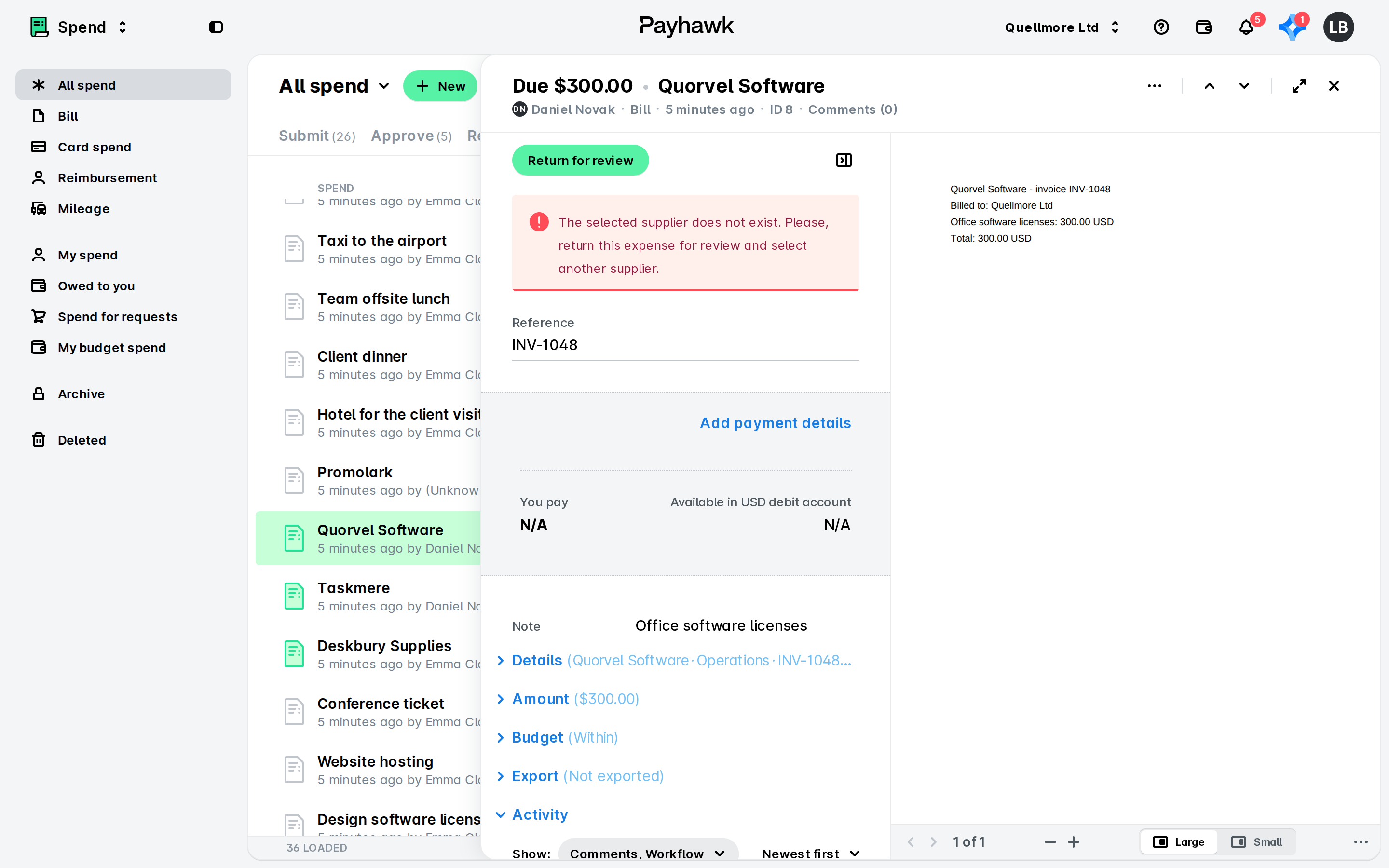
Task: Click the New expense button
Action: [440, 86]
